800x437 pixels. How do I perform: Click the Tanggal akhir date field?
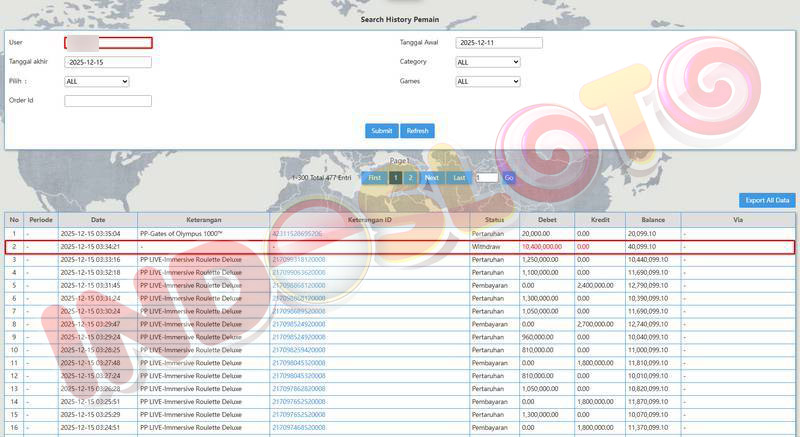(x=107, y=62)
